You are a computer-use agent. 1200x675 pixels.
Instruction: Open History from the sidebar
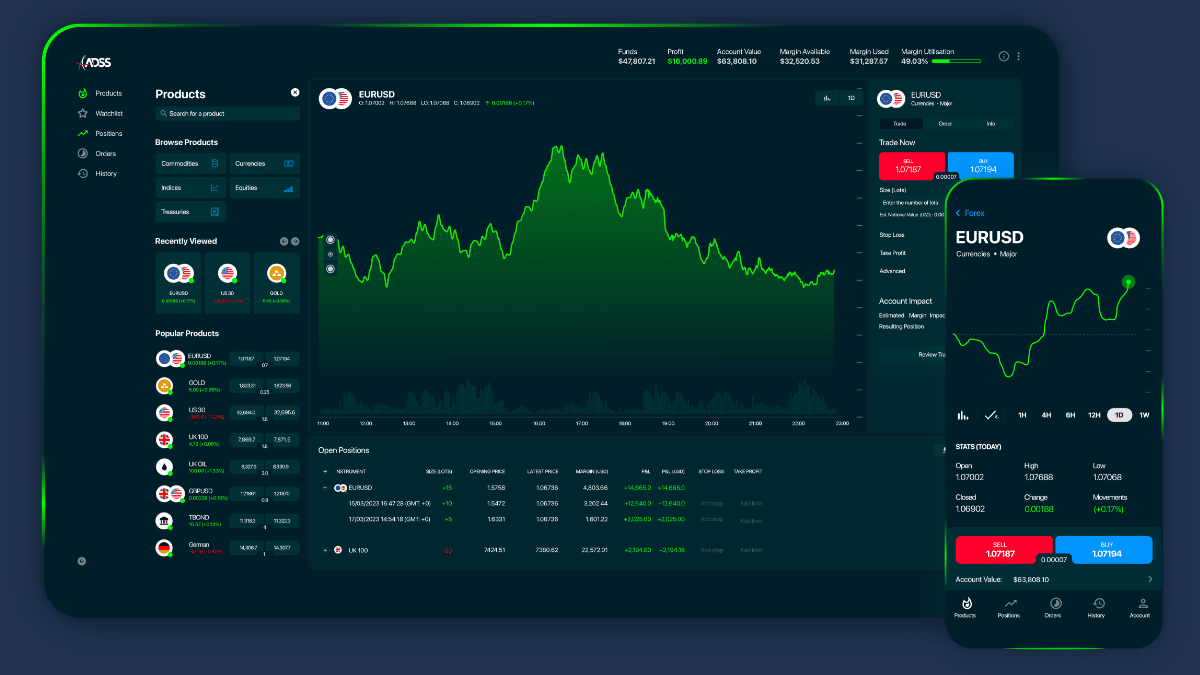82,173
